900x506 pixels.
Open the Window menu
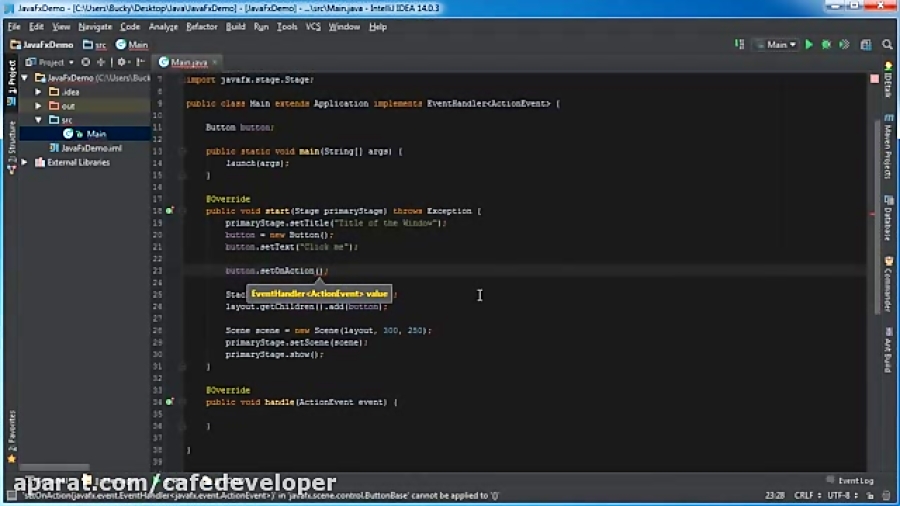coord(344,26)
